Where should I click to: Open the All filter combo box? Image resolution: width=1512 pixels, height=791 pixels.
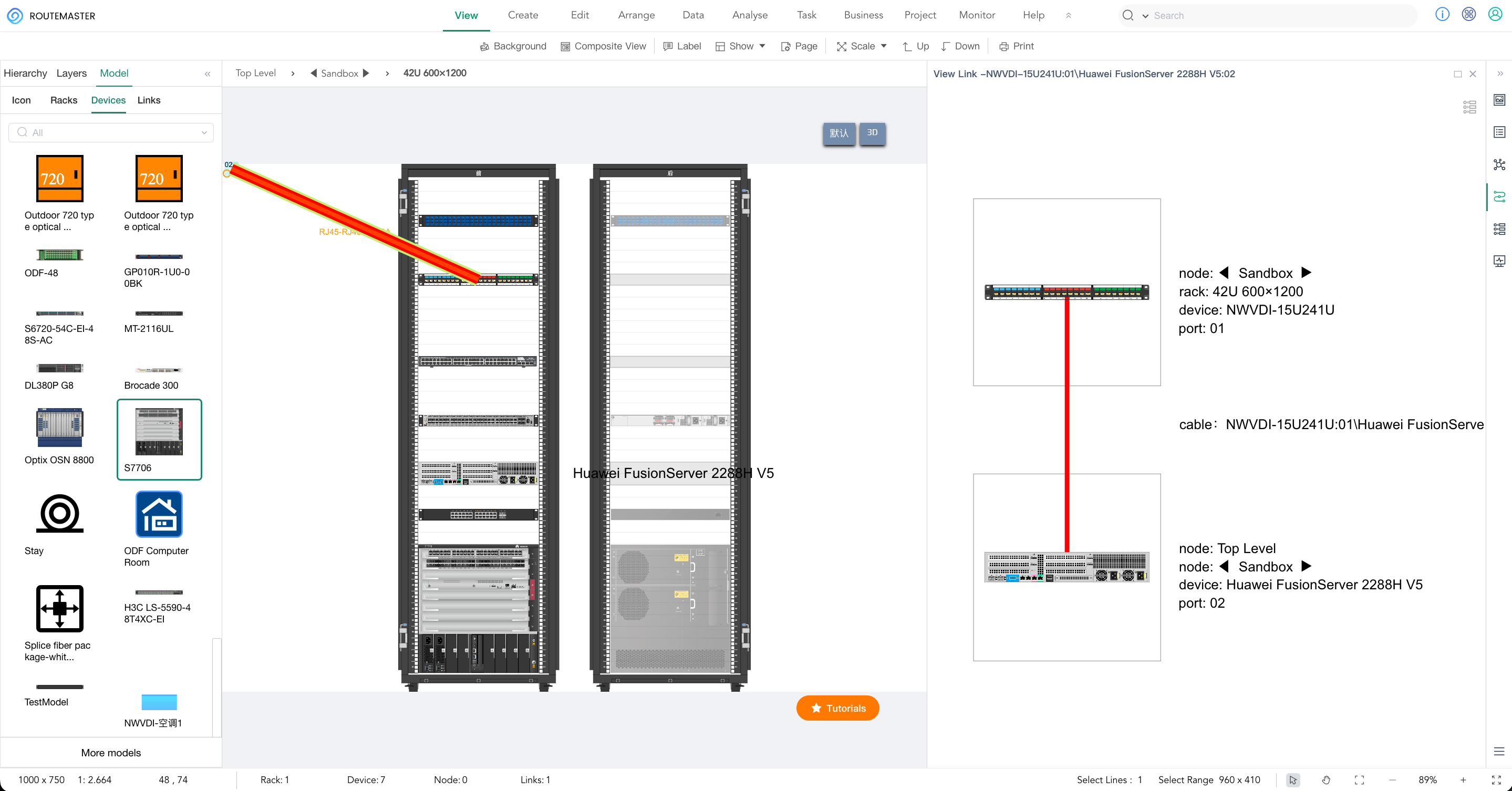tap(111, 132)
